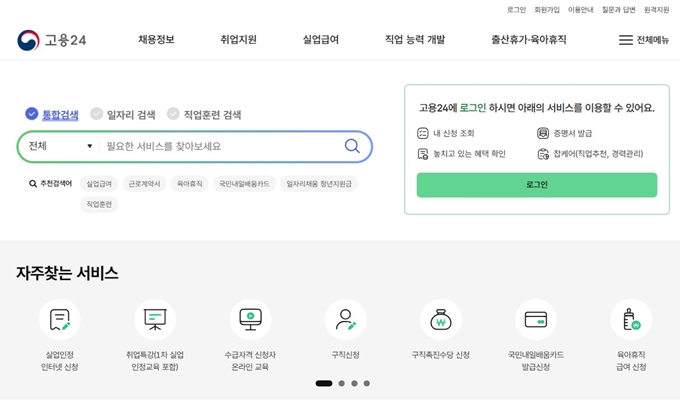680x400 pixels.
Task: Open the 출산휴가·육아휴직 menu
Action: (x=529, y=39)
